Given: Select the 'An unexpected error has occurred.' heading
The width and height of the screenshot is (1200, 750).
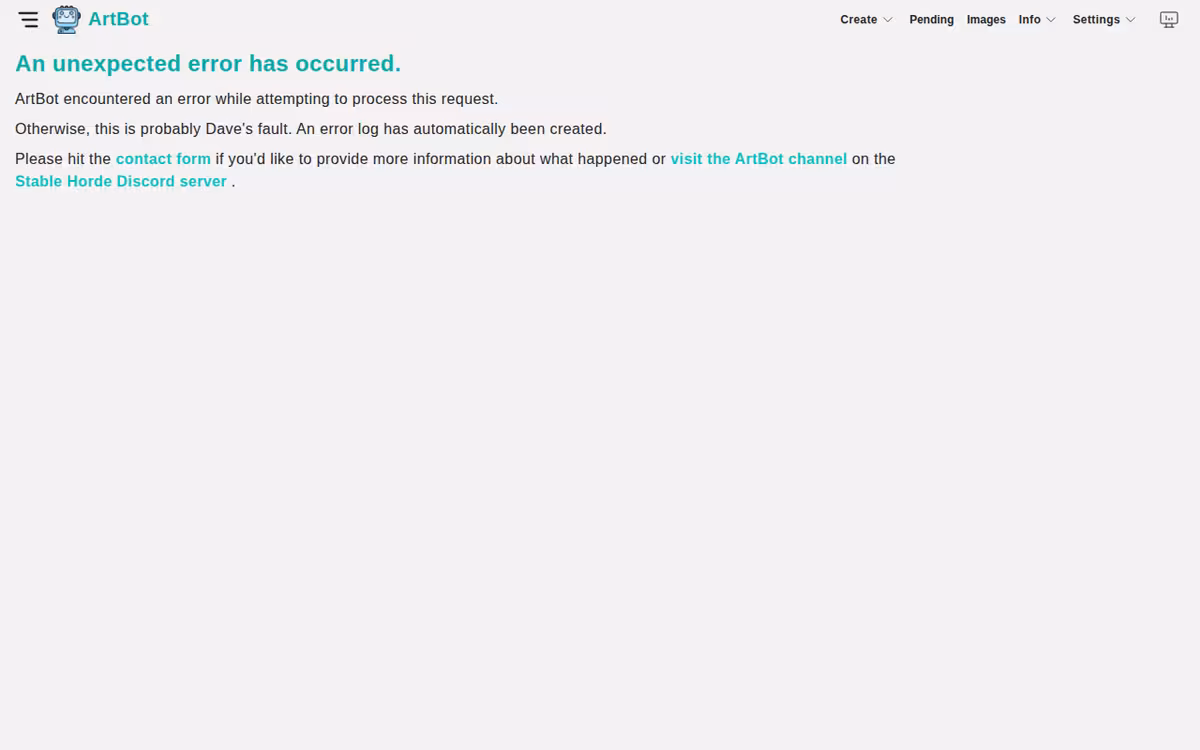Looking at the screenshot, I should tap(208, 63).
